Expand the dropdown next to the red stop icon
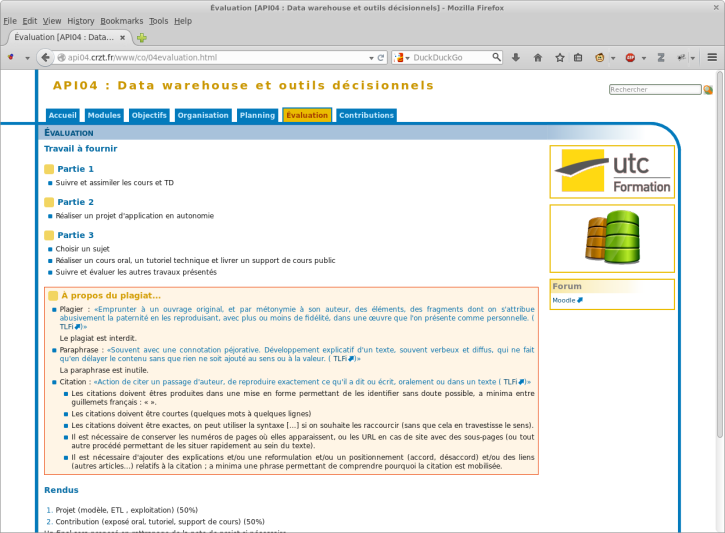This screenshot has height=533, width=725. coord(644,58)
